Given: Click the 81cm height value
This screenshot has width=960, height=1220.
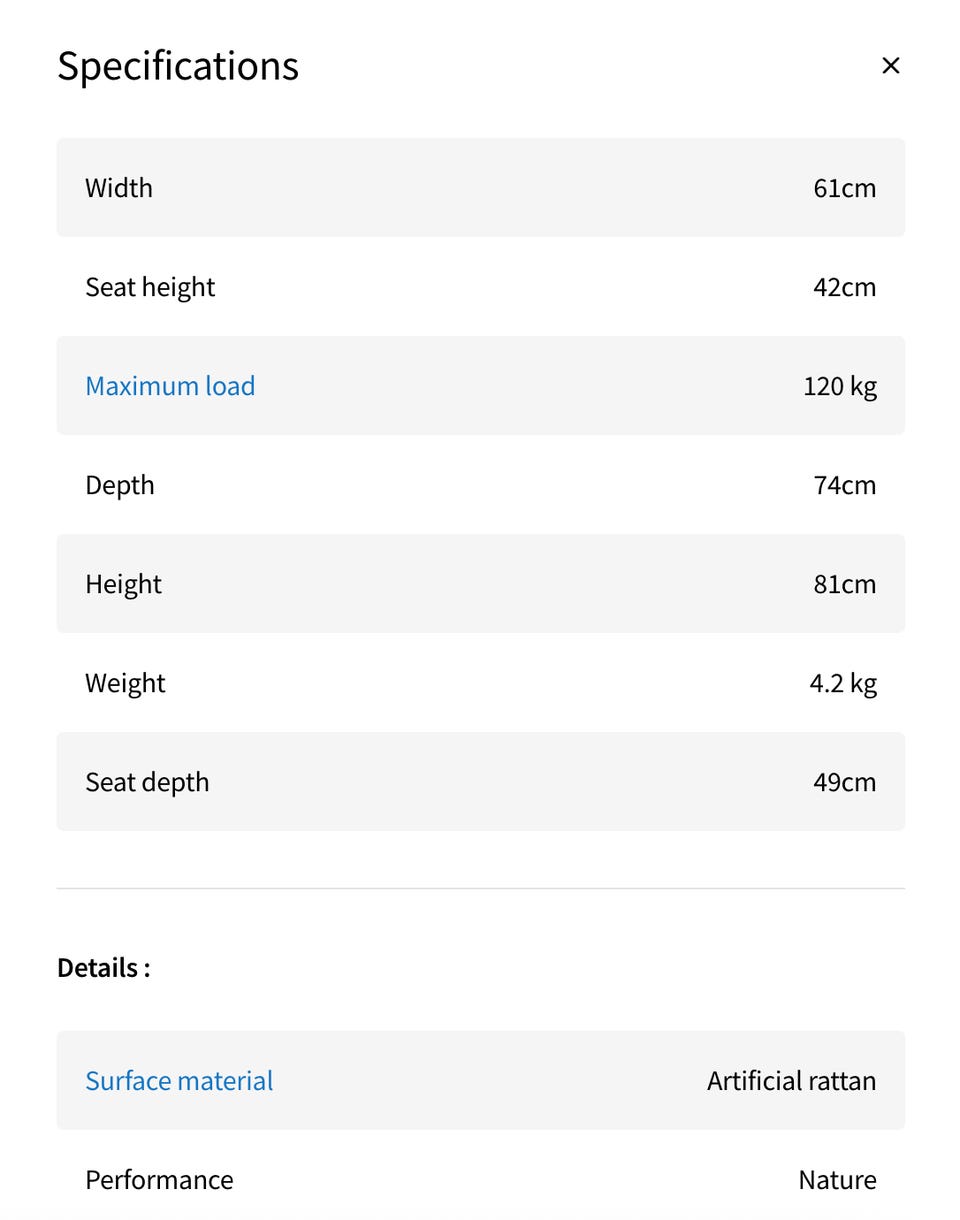Looking at the screenshot, I should pos(844,584).
